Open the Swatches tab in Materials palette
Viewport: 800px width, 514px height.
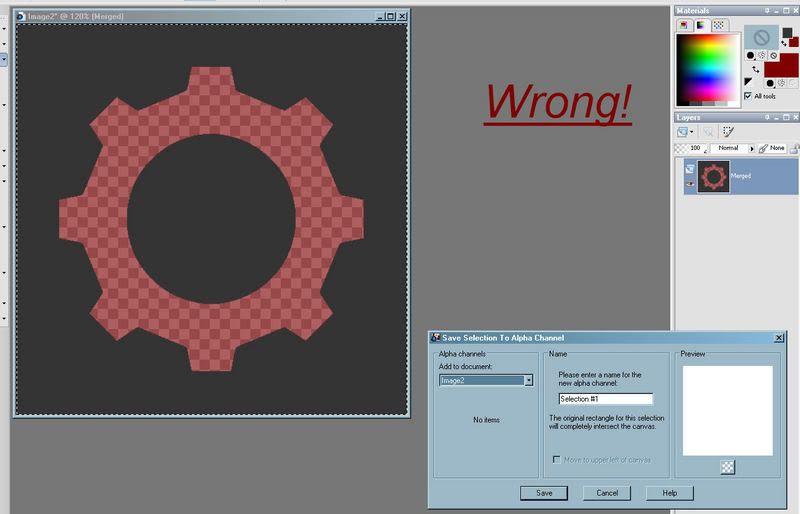718,25
